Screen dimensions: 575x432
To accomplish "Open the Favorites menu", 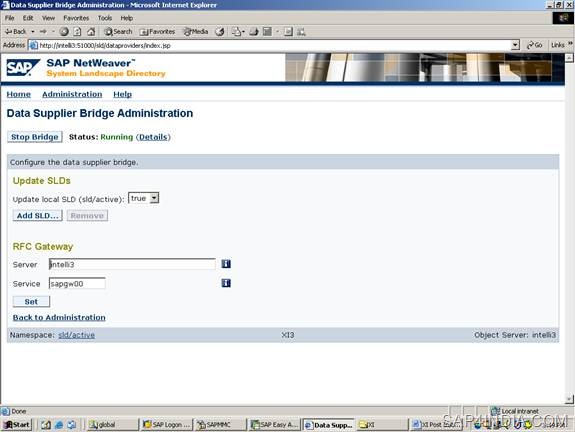I will 76,18.
